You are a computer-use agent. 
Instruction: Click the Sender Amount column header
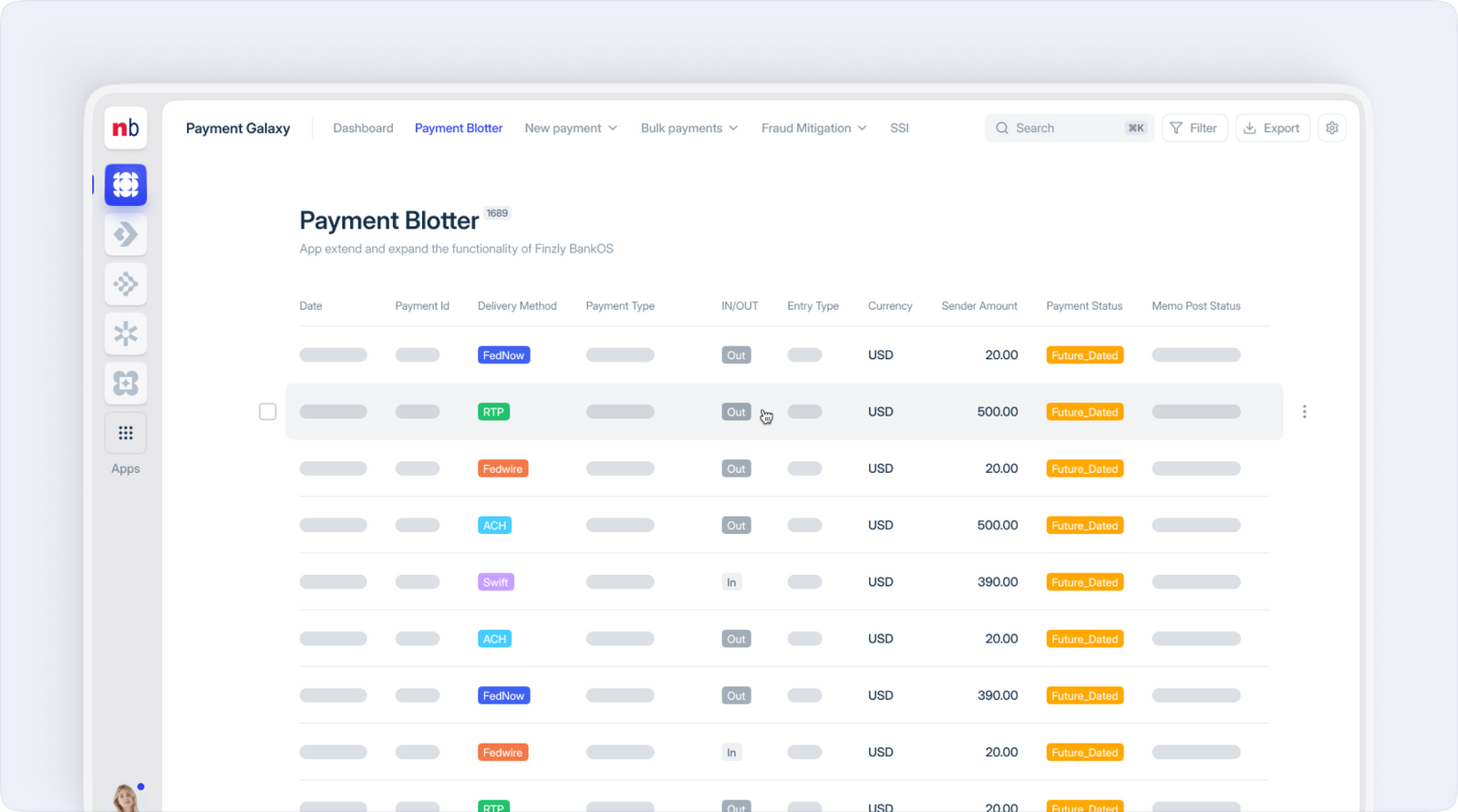click(x=978, y=306)
